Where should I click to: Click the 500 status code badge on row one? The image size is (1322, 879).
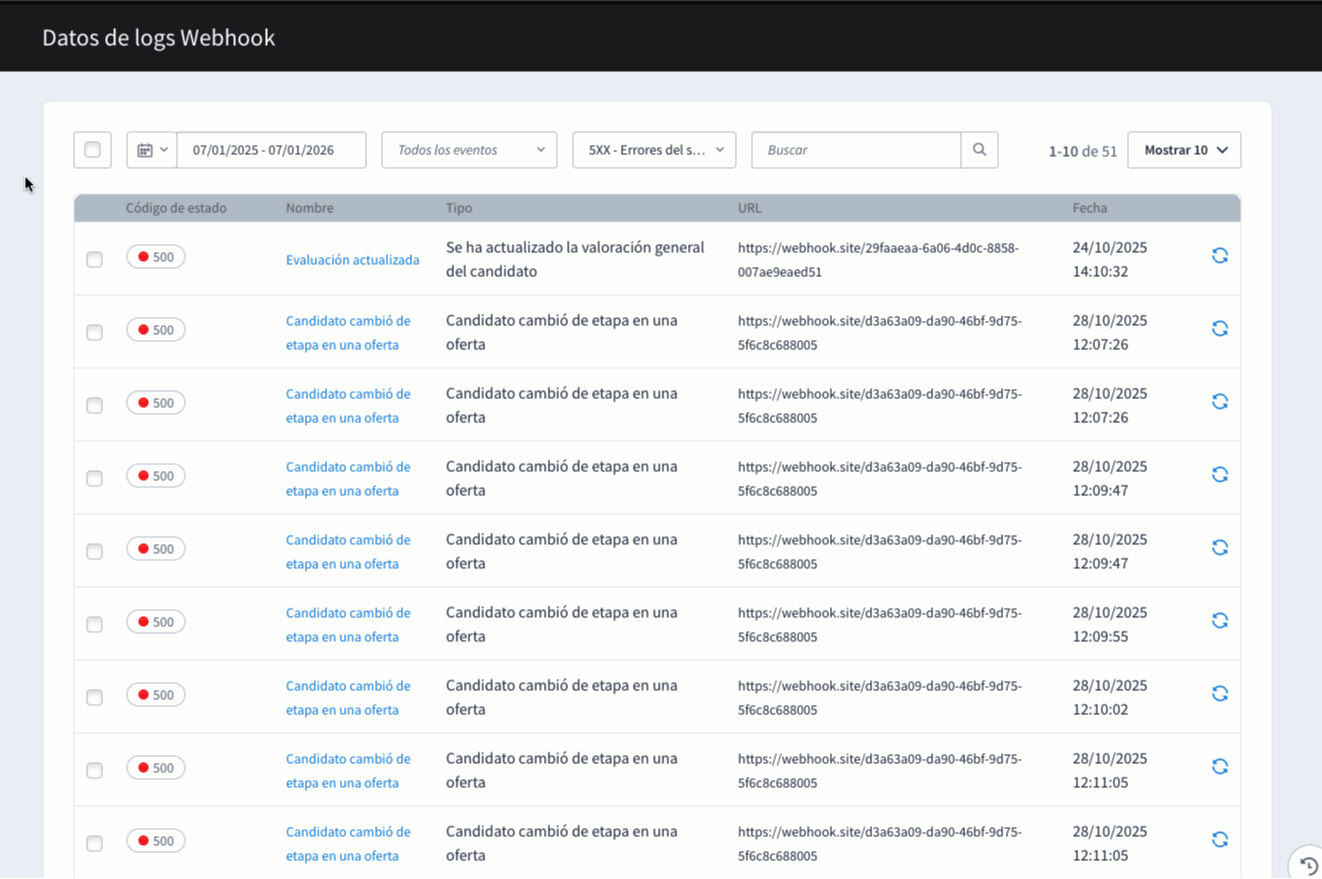pyautogui.click(x=155, y=256)
